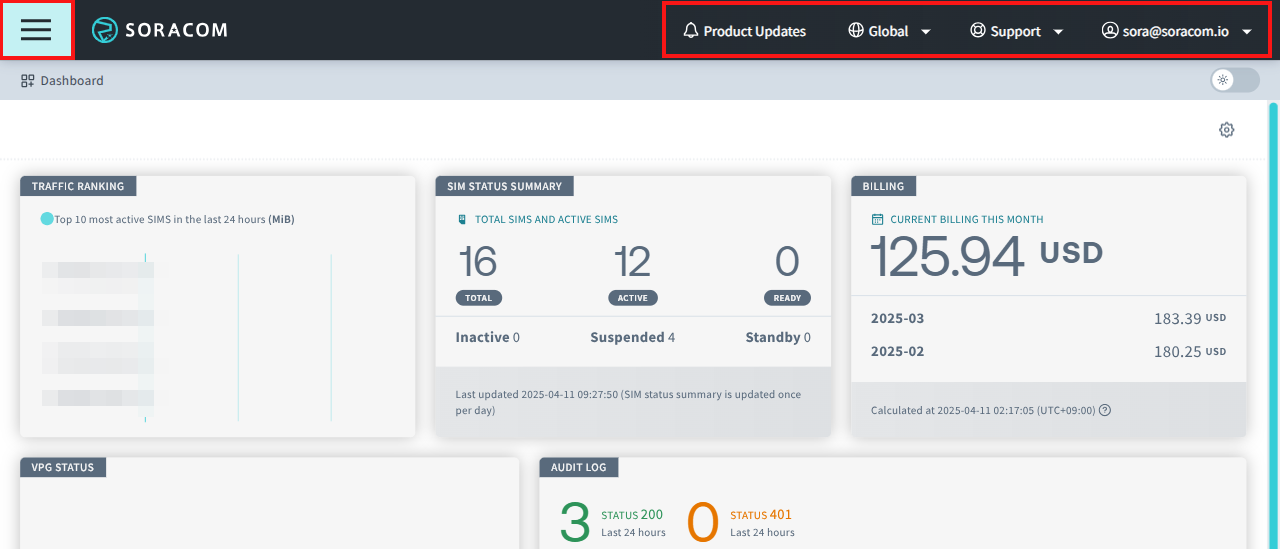
Task: Click the Traffic Ranking legend color dot
Action: click(47, 219)
